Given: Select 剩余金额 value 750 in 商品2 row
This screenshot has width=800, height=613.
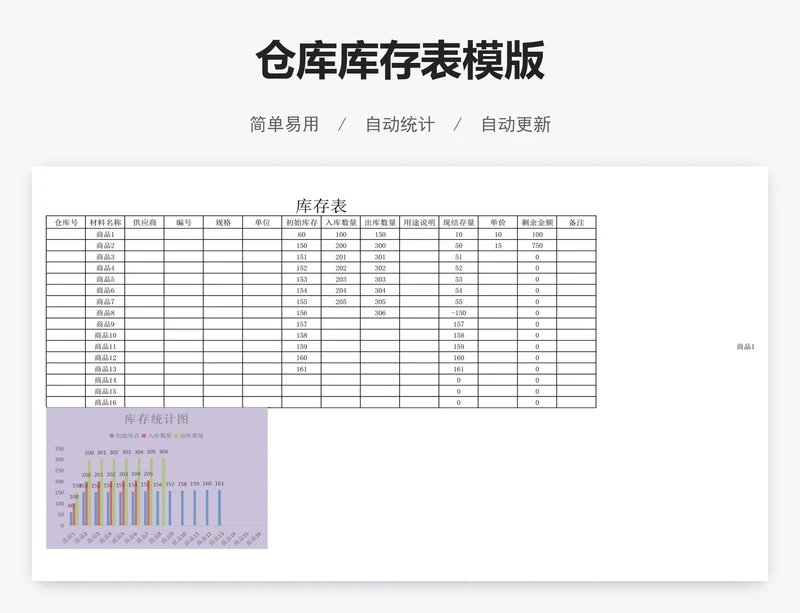Looking at the screenshot, I should 537,246.
